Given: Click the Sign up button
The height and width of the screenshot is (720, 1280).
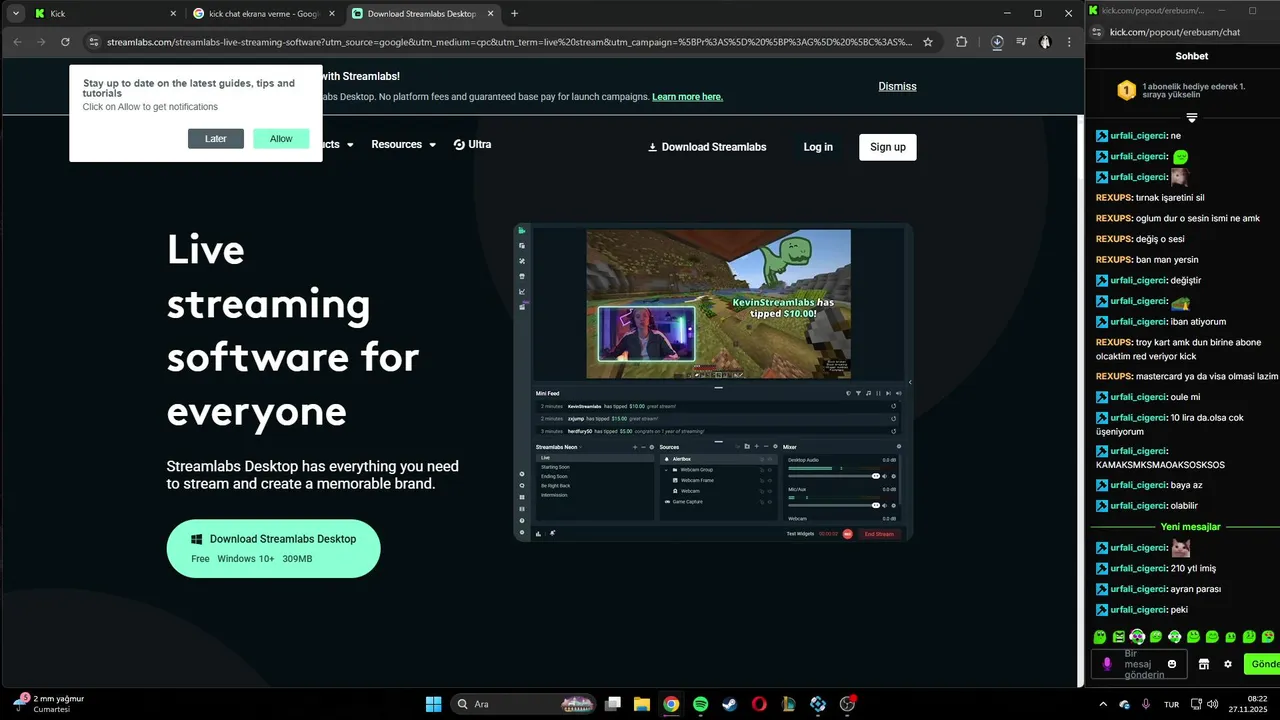Looking at the screenshot, I should 888,147.
